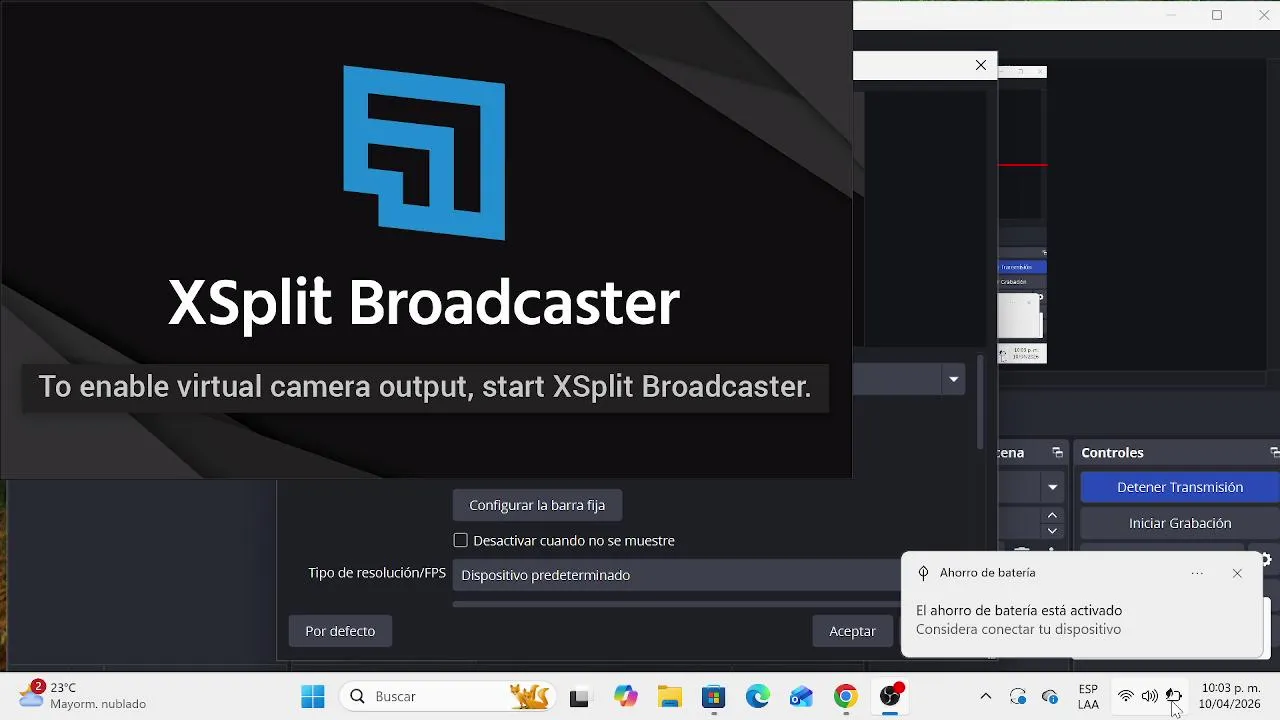This screenshot has width=1280, height=720.
Task: Decrease transition duration with down arrow
Action: tap(1052, 531)
